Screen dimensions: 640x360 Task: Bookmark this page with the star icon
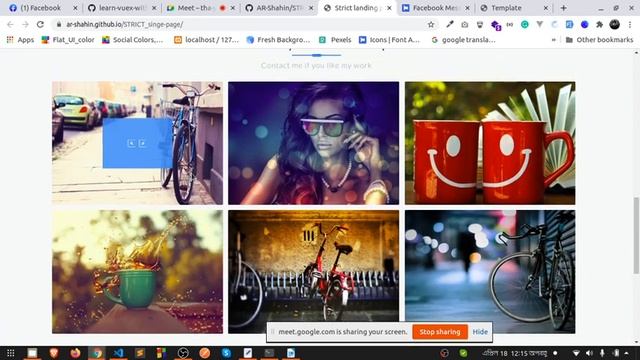coord(431,24)
